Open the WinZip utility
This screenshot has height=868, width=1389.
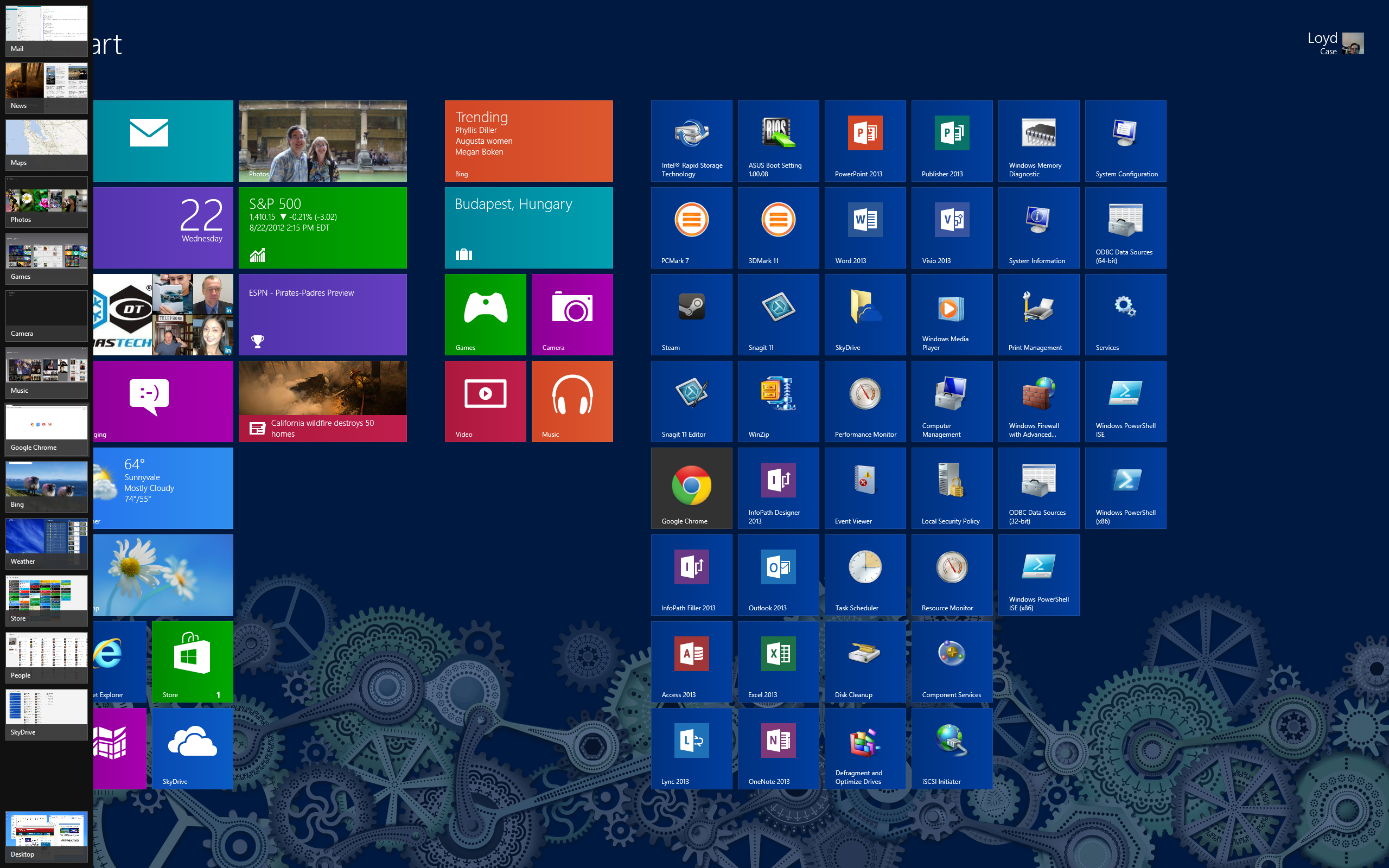pos(778,401)
